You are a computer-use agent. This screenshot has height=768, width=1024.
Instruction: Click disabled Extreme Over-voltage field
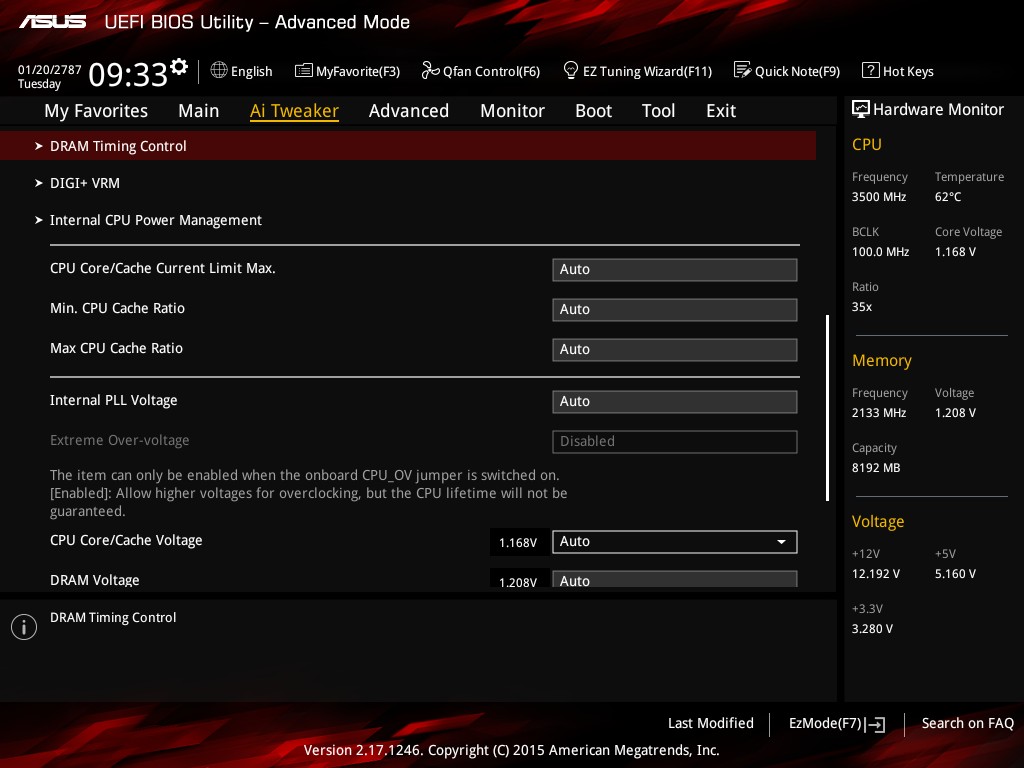pos(675,441)
